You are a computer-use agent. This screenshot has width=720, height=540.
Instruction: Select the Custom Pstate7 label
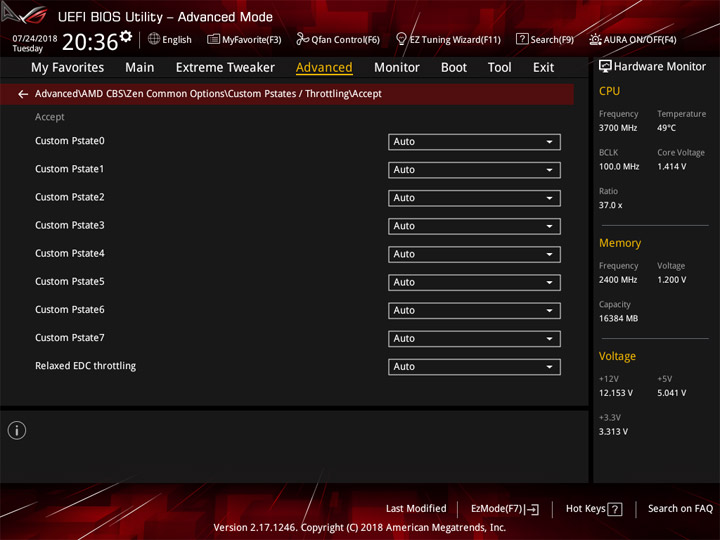coord(70,338)
